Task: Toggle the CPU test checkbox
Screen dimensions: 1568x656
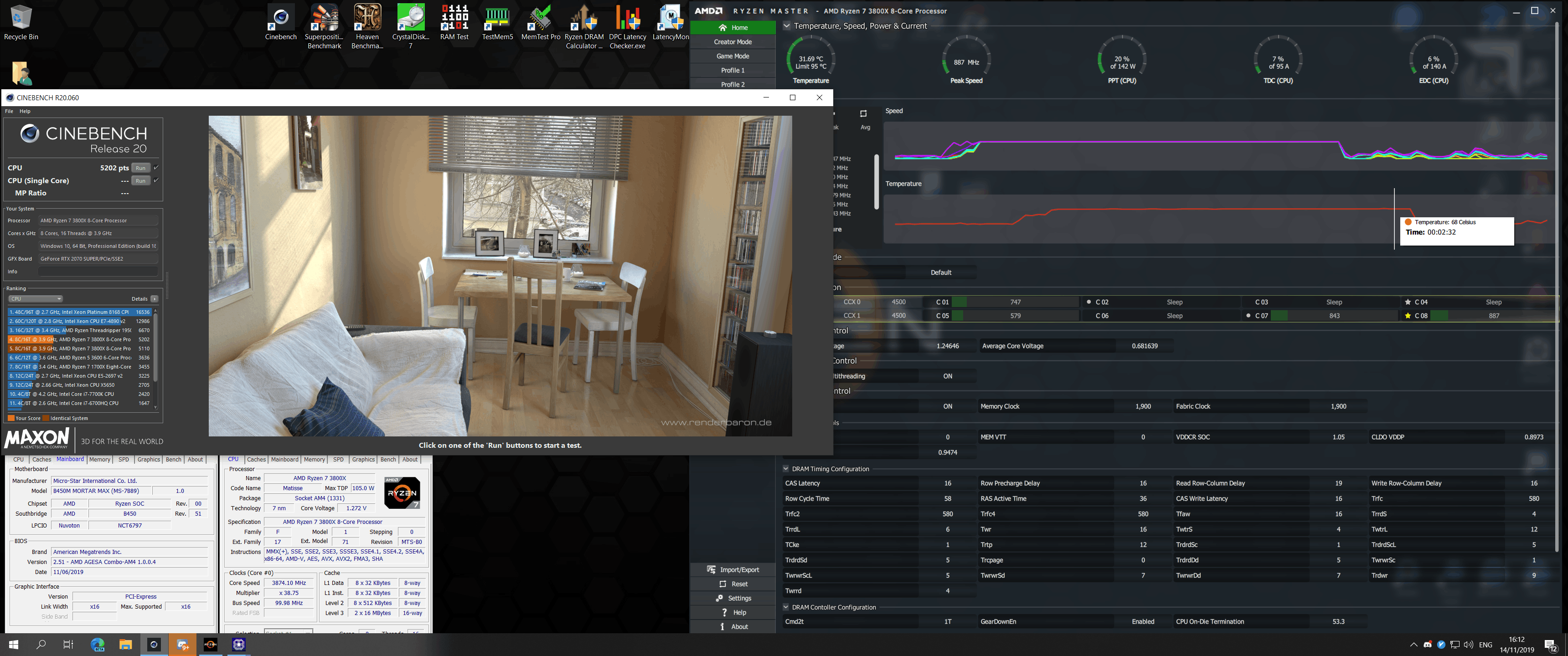Action: pyautogui.click(x=156, y=167)
